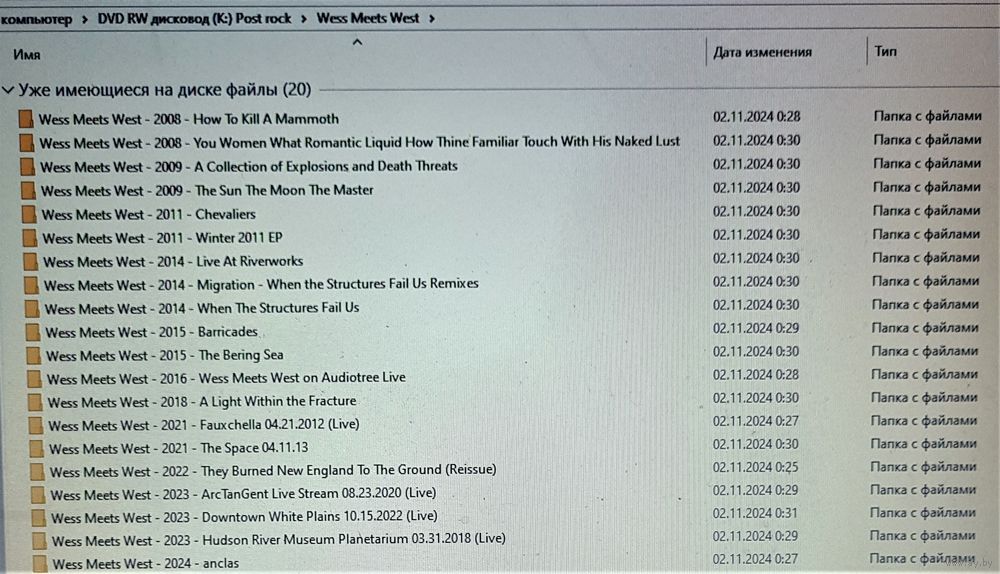Click date '02.11.2024 0:27' of Fauxchella row

755,422
